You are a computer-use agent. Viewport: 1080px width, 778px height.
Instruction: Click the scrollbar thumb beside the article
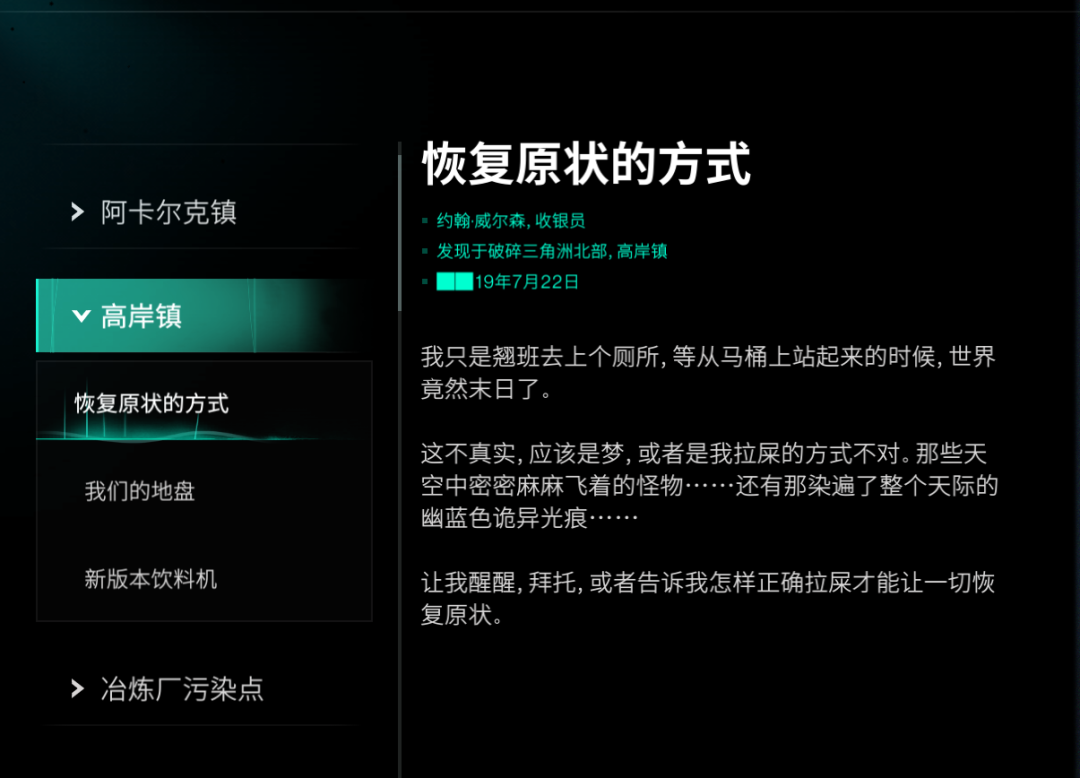(400, 228)
